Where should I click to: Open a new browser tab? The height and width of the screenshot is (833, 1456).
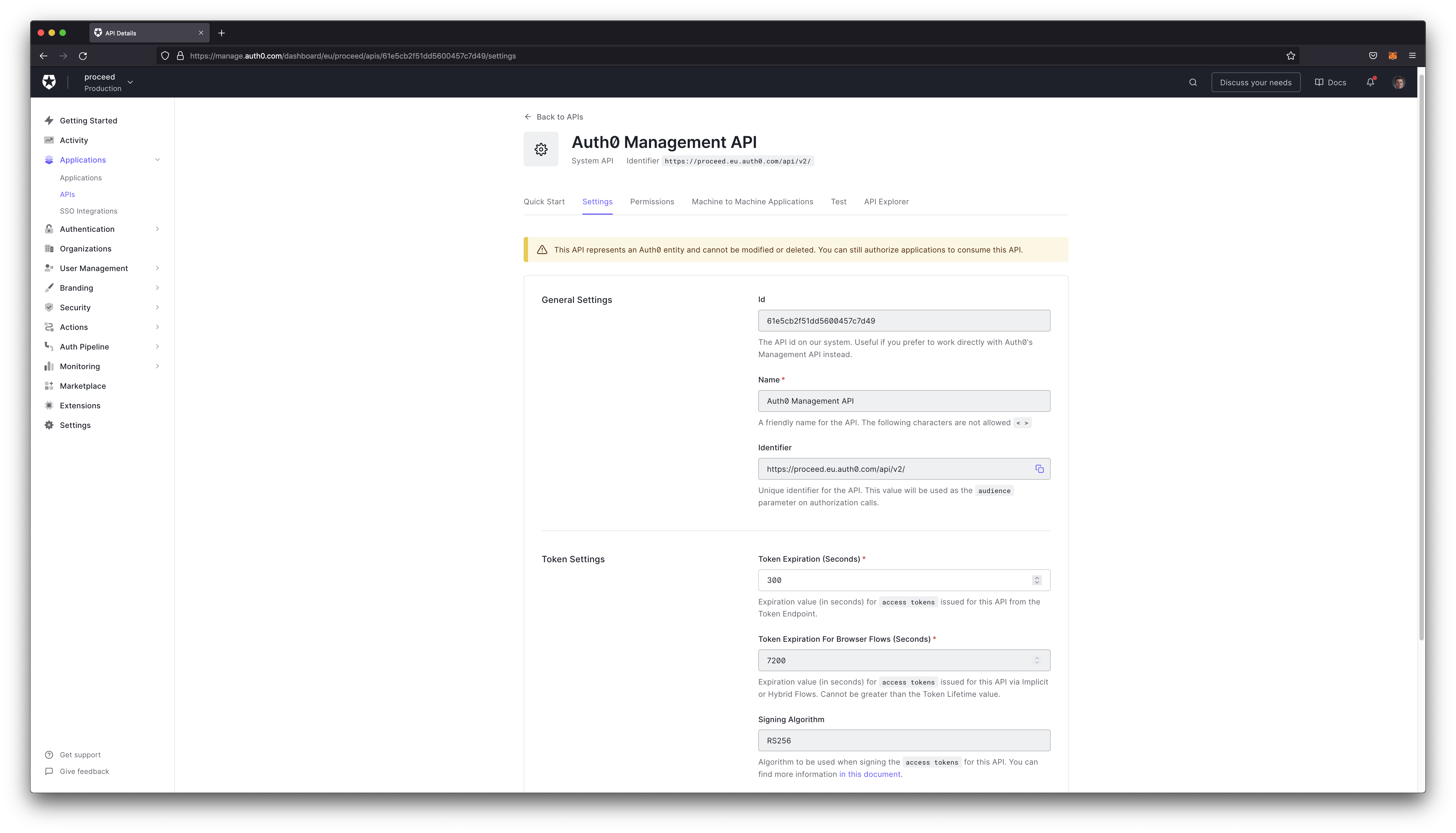[x=222, y=33]
